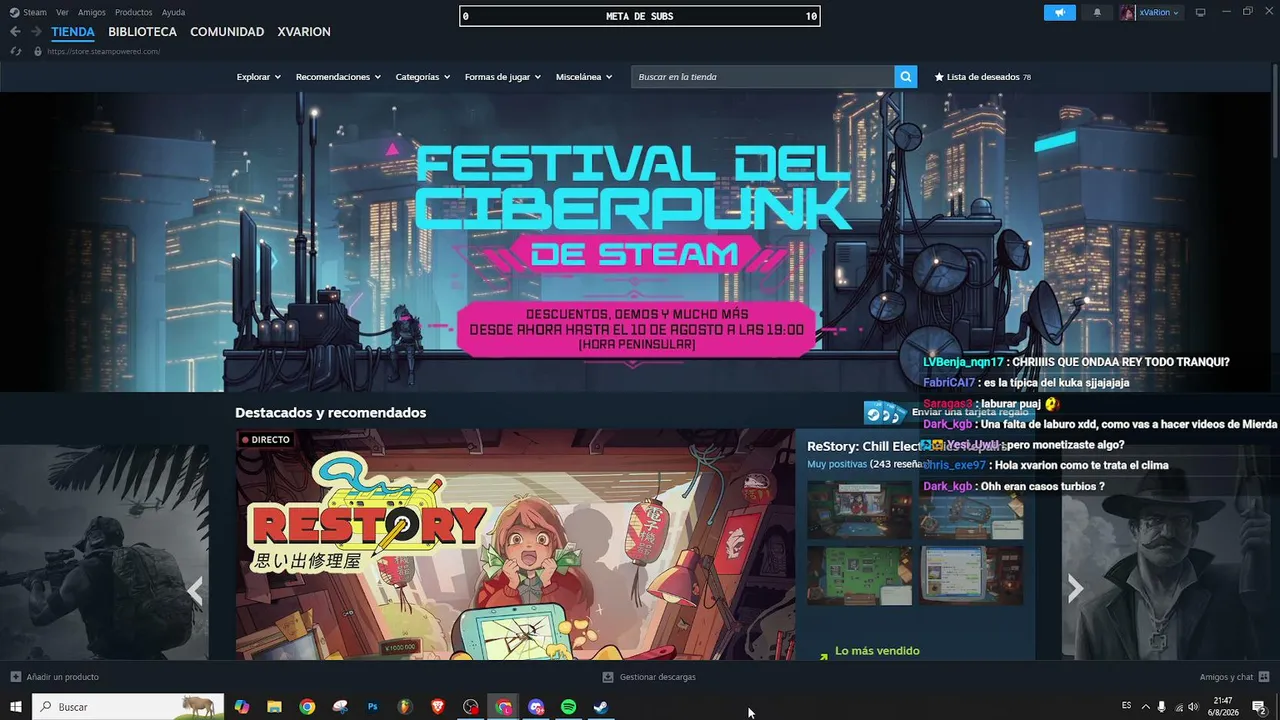Open the Windows Start menu

click(16, 707)
